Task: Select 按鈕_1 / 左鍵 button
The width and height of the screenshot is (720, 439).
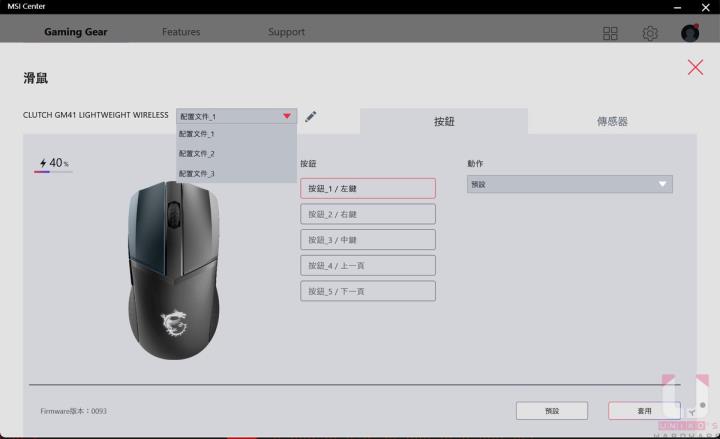Action: (x=368, y=188)
